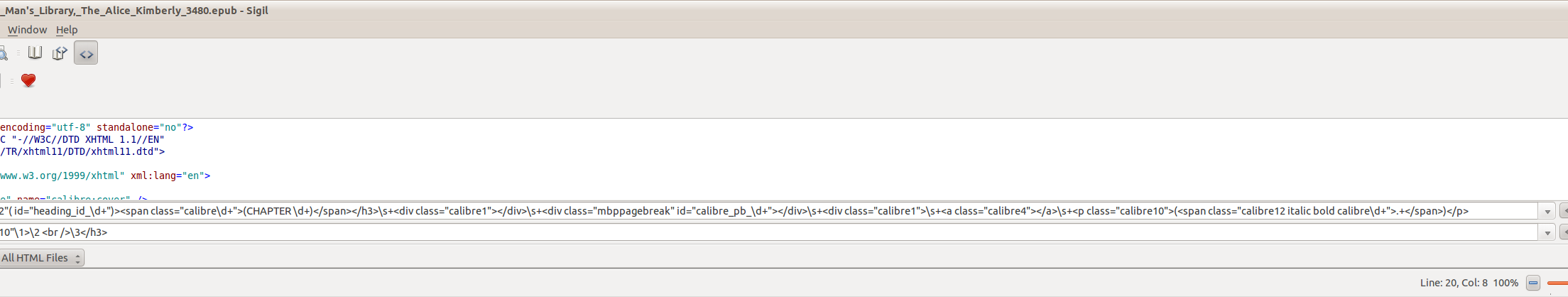Click into the Replace text field
This screenshot has width=1568, height=297.
pos(710,232)
